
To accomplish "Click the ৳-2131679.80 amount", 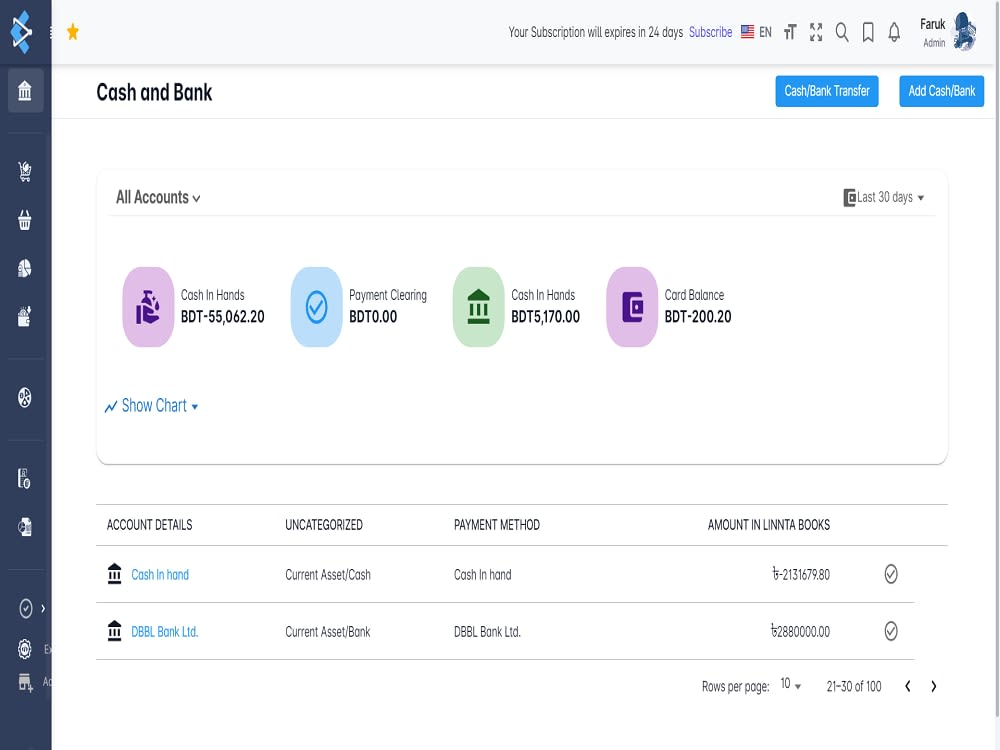I will tap(801, 575).
